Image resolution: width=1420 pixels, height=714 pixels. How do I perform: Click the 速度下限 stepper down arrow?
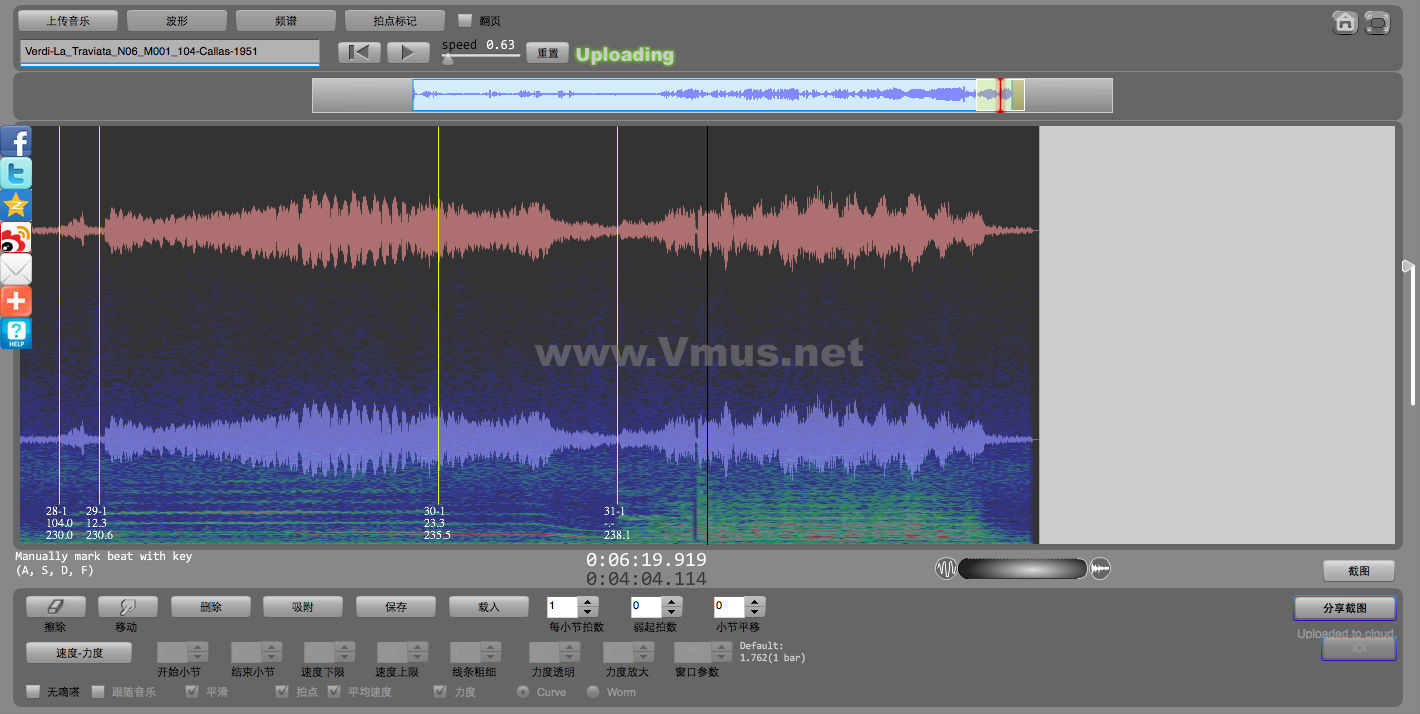pyautogui.click(x=345, y=658)
